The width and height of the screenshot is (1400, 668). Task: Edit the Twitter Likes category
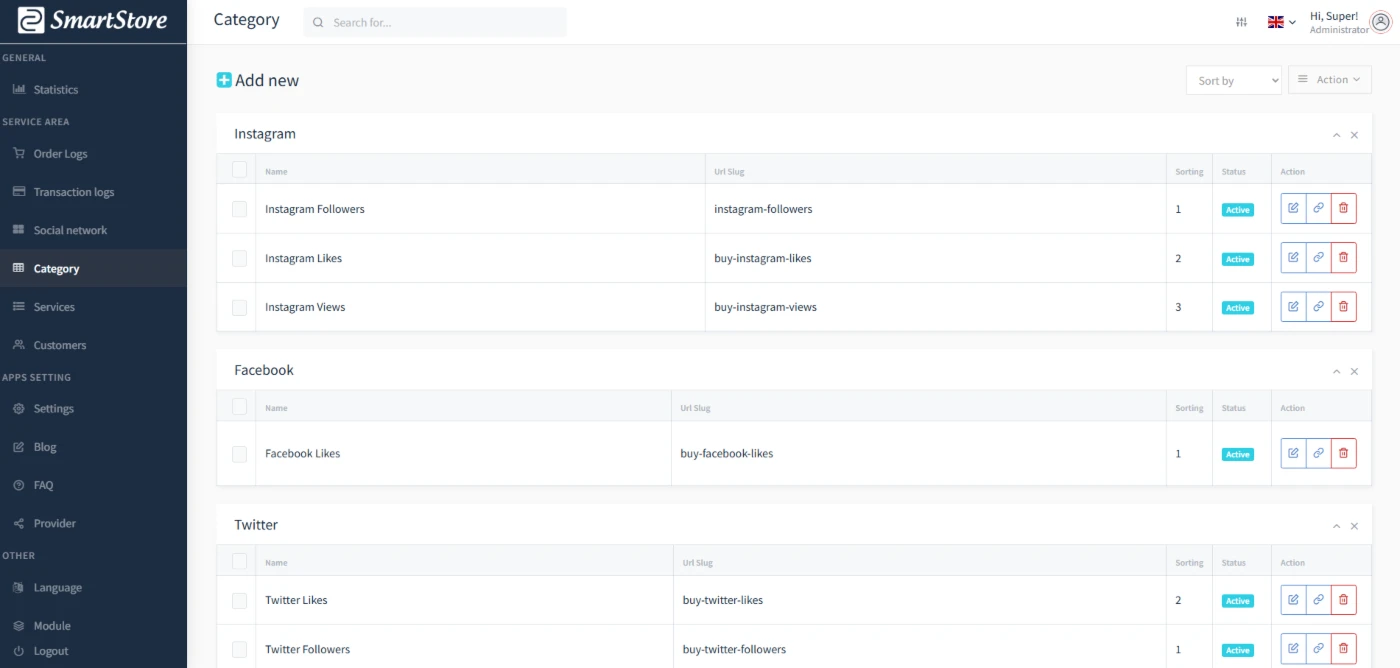coord(1293,600)
